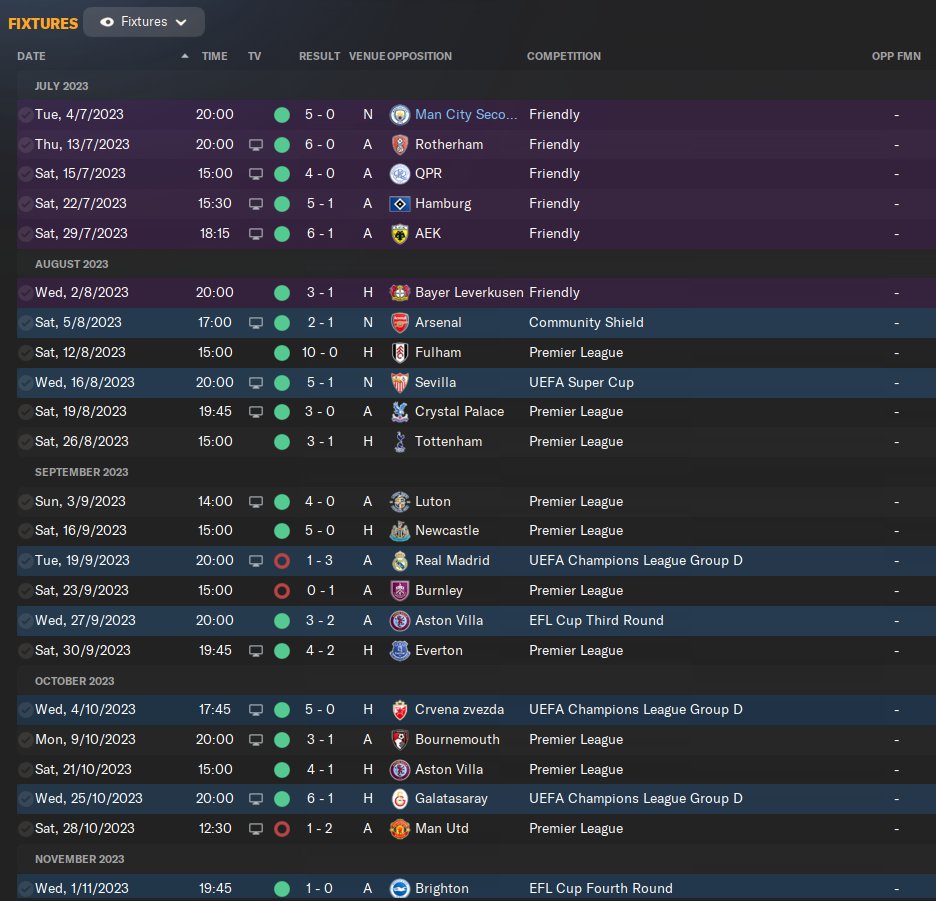Click the Newcastle club badge
This screenshot has width=936, height=901.
(399, 530)
